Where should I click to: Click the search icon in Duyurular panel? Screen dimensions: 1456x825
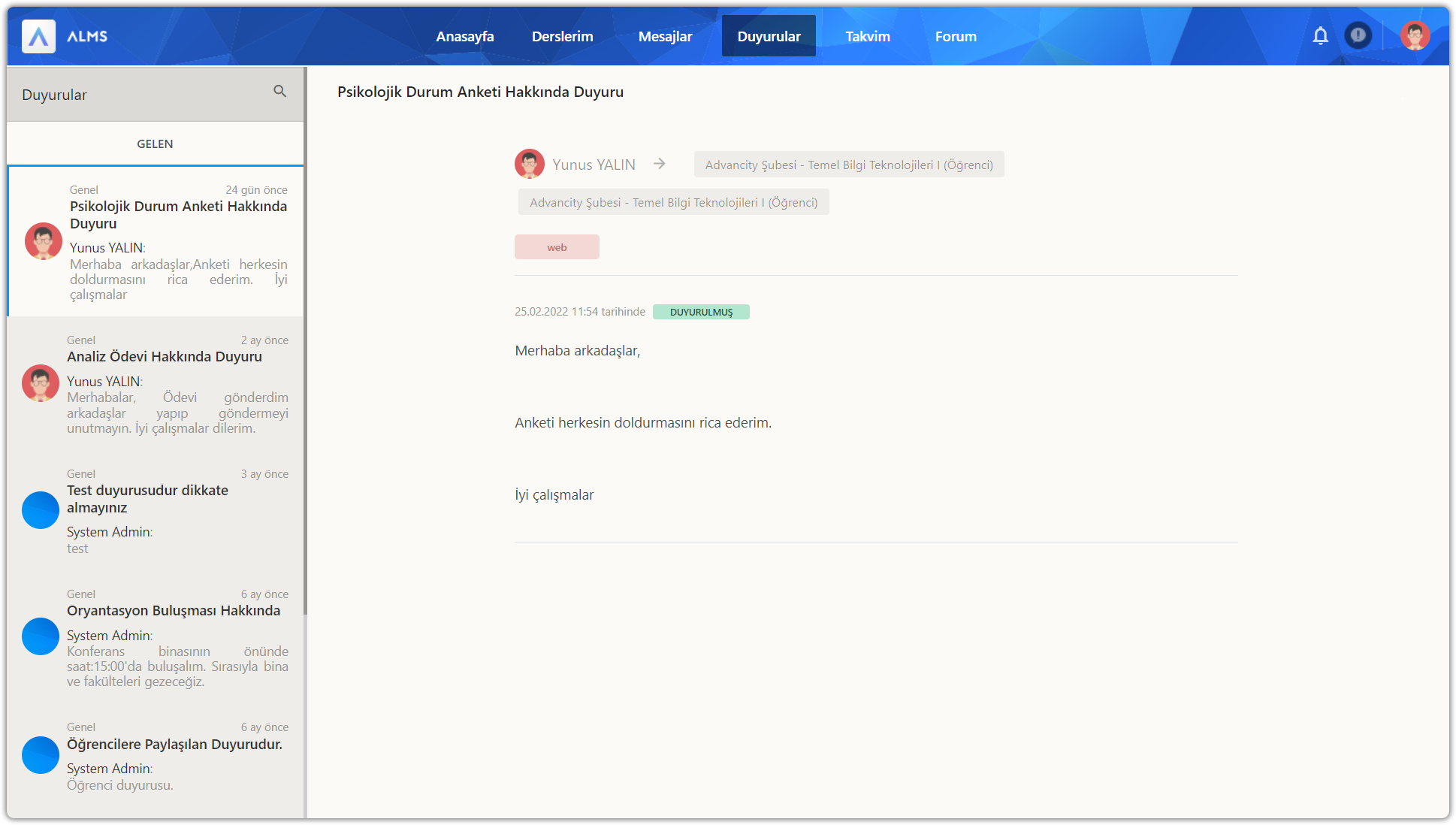pos(279,92)
